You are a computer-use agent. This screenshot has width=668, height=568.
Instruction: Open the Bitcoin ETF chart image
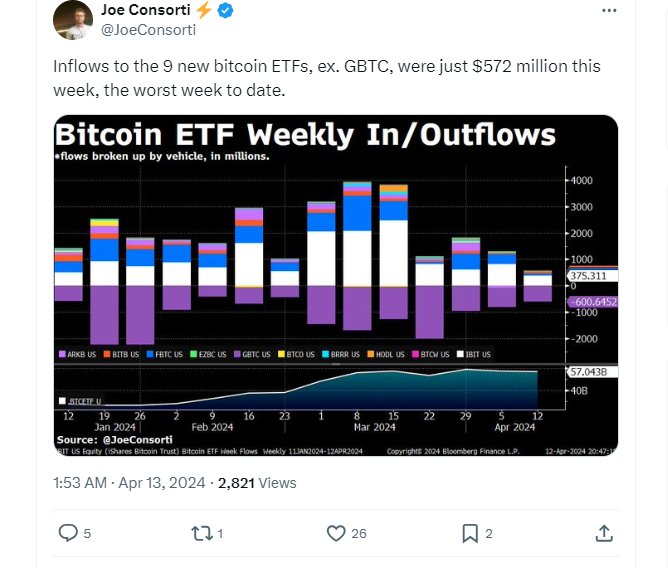(336, 285)
